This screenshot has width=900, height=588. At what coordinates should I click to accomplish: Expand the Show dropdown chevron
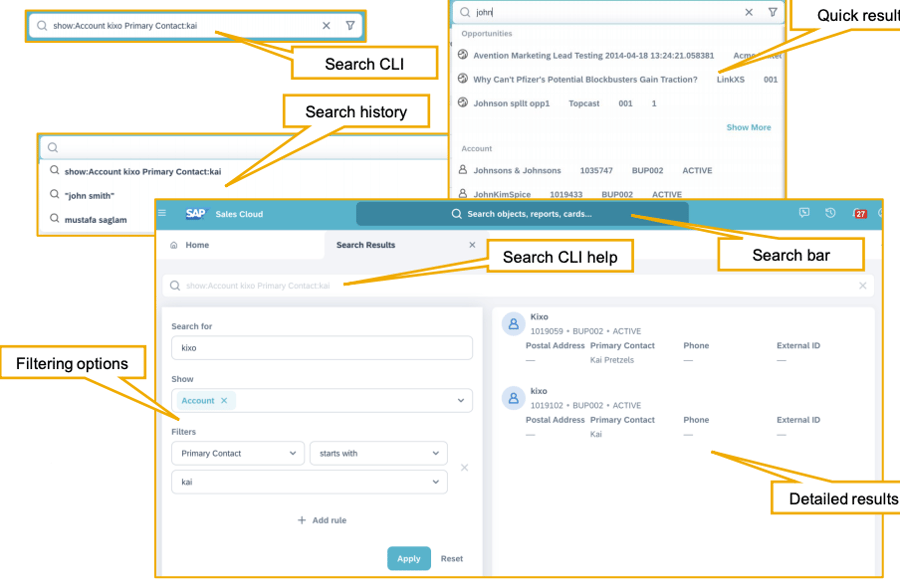[x=461, y=401]
